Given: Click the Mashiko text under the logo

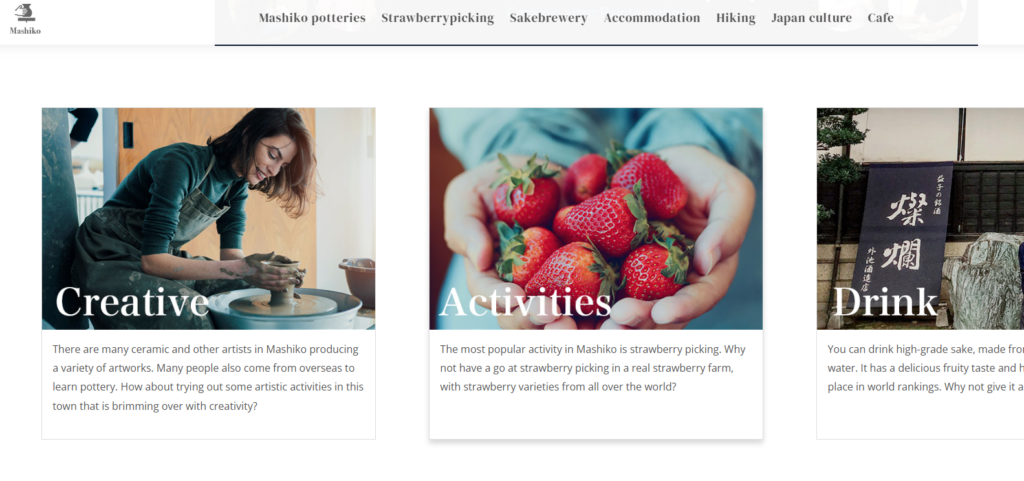Looking at the screenshot, I should point(25,31).
